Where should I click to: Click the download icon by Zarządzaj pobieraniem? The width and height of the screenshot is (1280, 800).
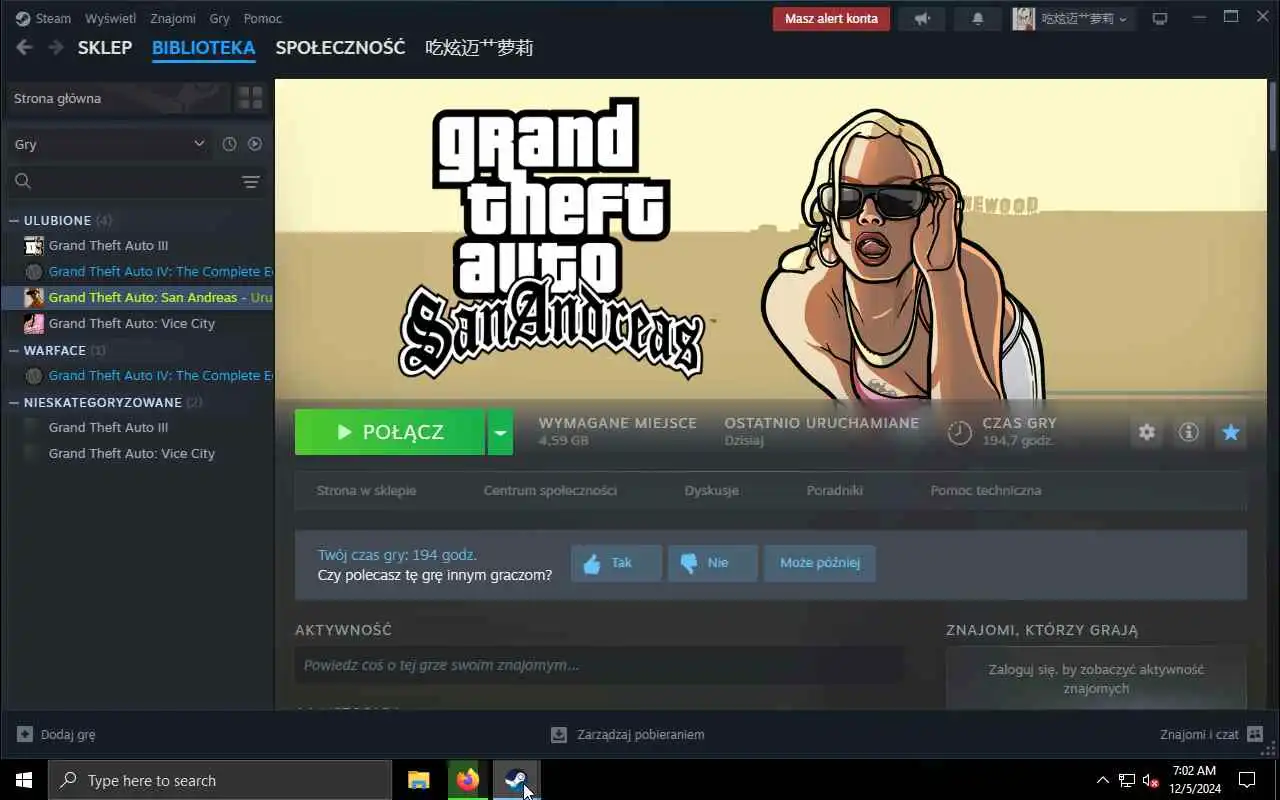point(559,734)
